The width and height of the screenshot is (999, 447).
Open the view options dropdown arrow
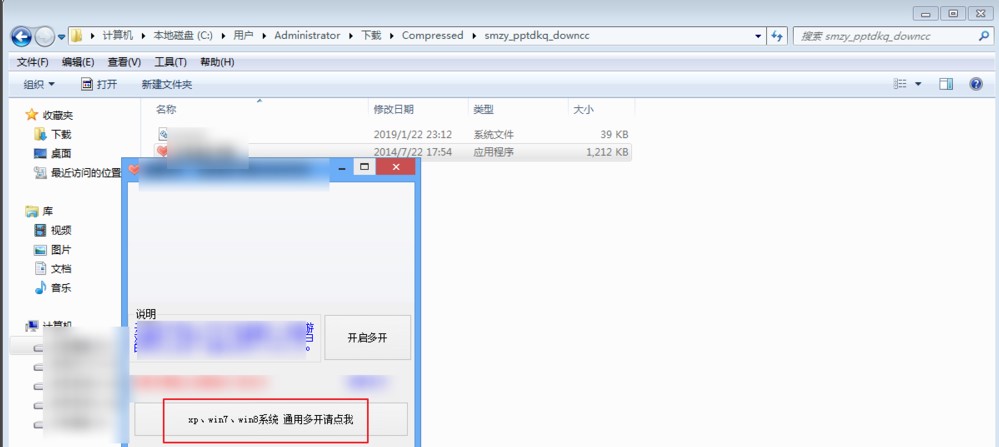click(x=918, y=84)
